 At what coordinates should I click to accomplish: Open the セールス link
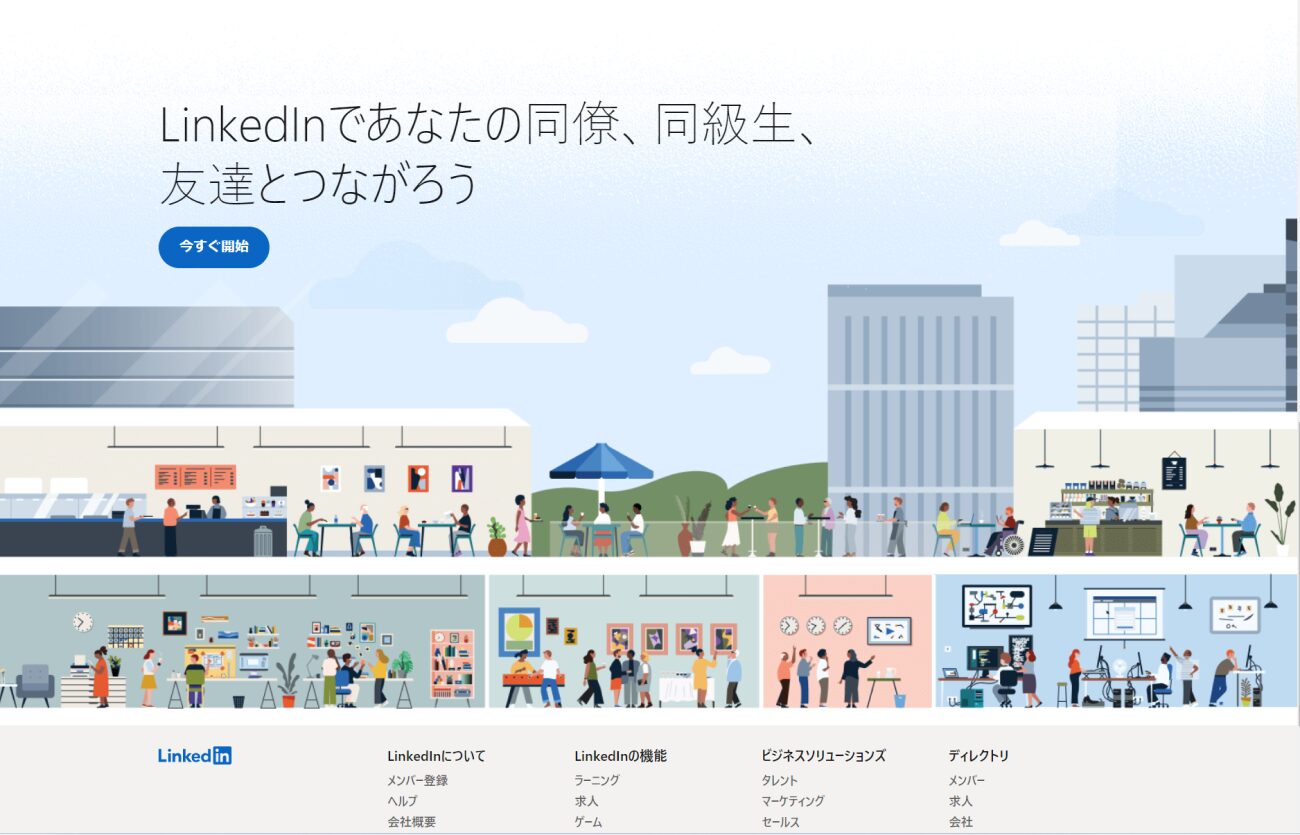pos(780,822)
